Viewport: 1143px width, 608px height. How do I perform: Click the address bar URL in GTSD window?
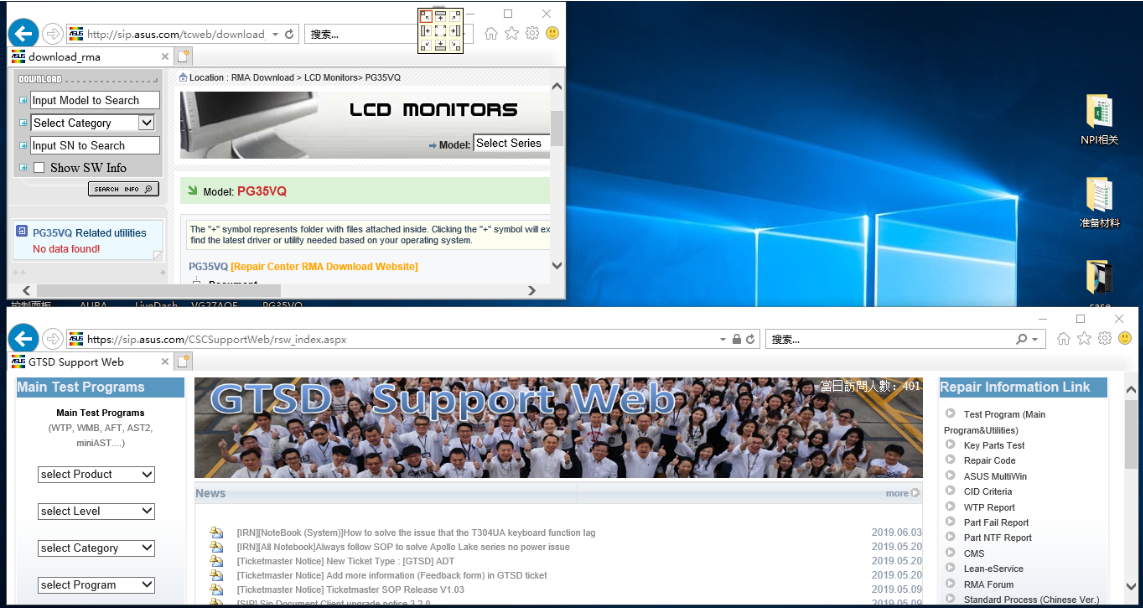pyautogui.click(x=216, y=339)
